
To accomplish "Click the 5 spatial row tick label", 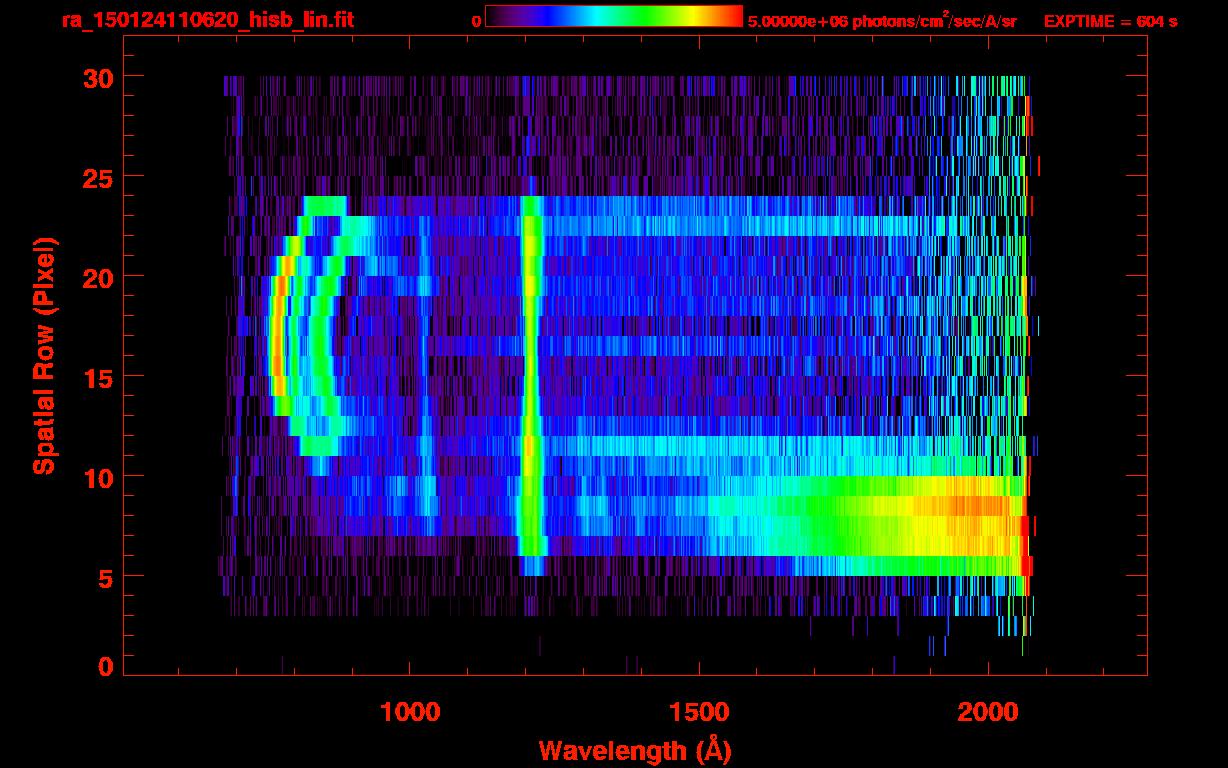I will point(106,576).
